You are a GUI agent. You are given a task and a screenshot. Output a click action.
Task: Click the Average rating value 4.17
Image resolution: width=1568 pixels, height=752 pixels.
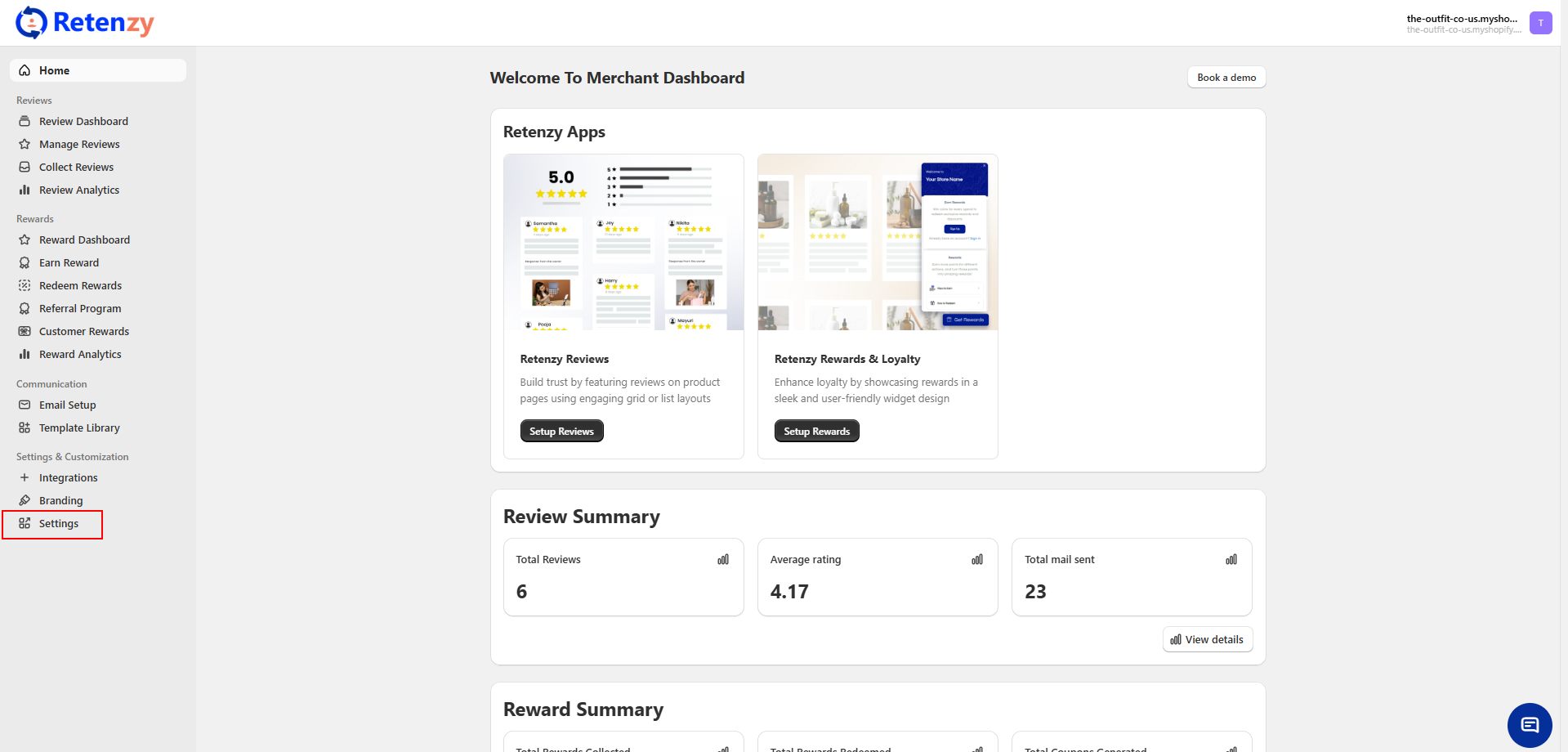(x=789, y=591)
